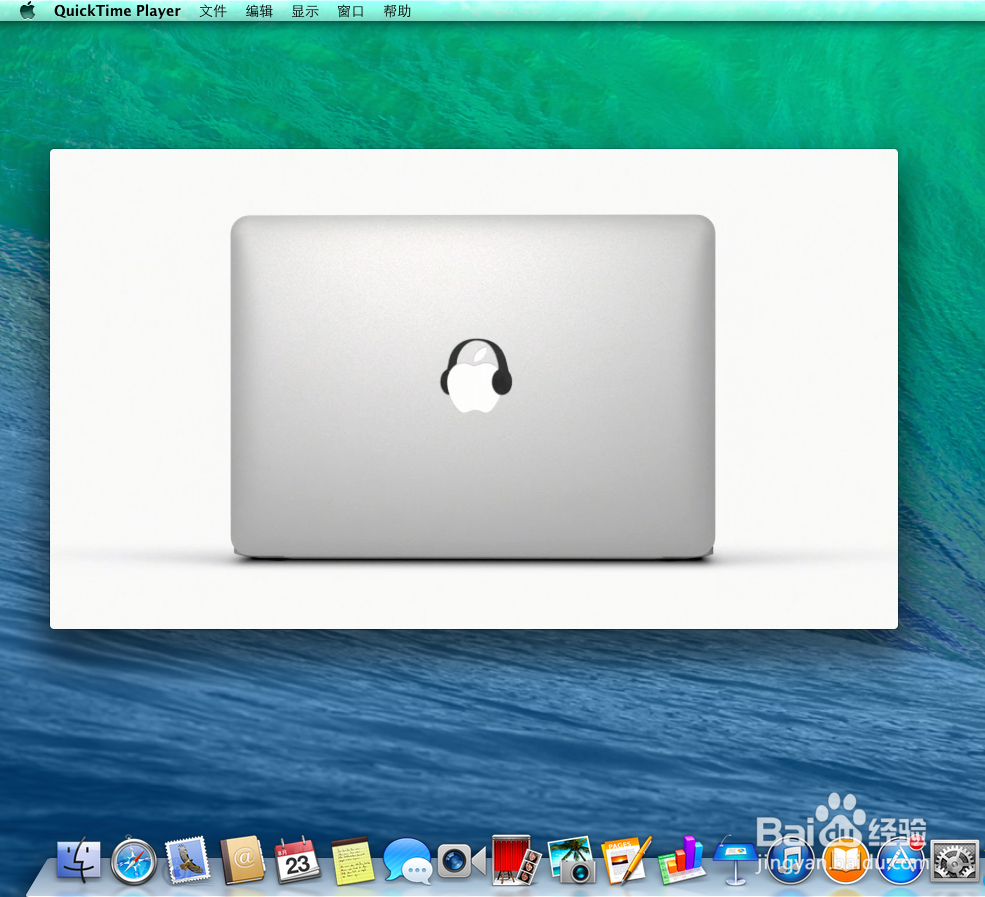Open Mail stamp icon in Dock

[187, 860]
